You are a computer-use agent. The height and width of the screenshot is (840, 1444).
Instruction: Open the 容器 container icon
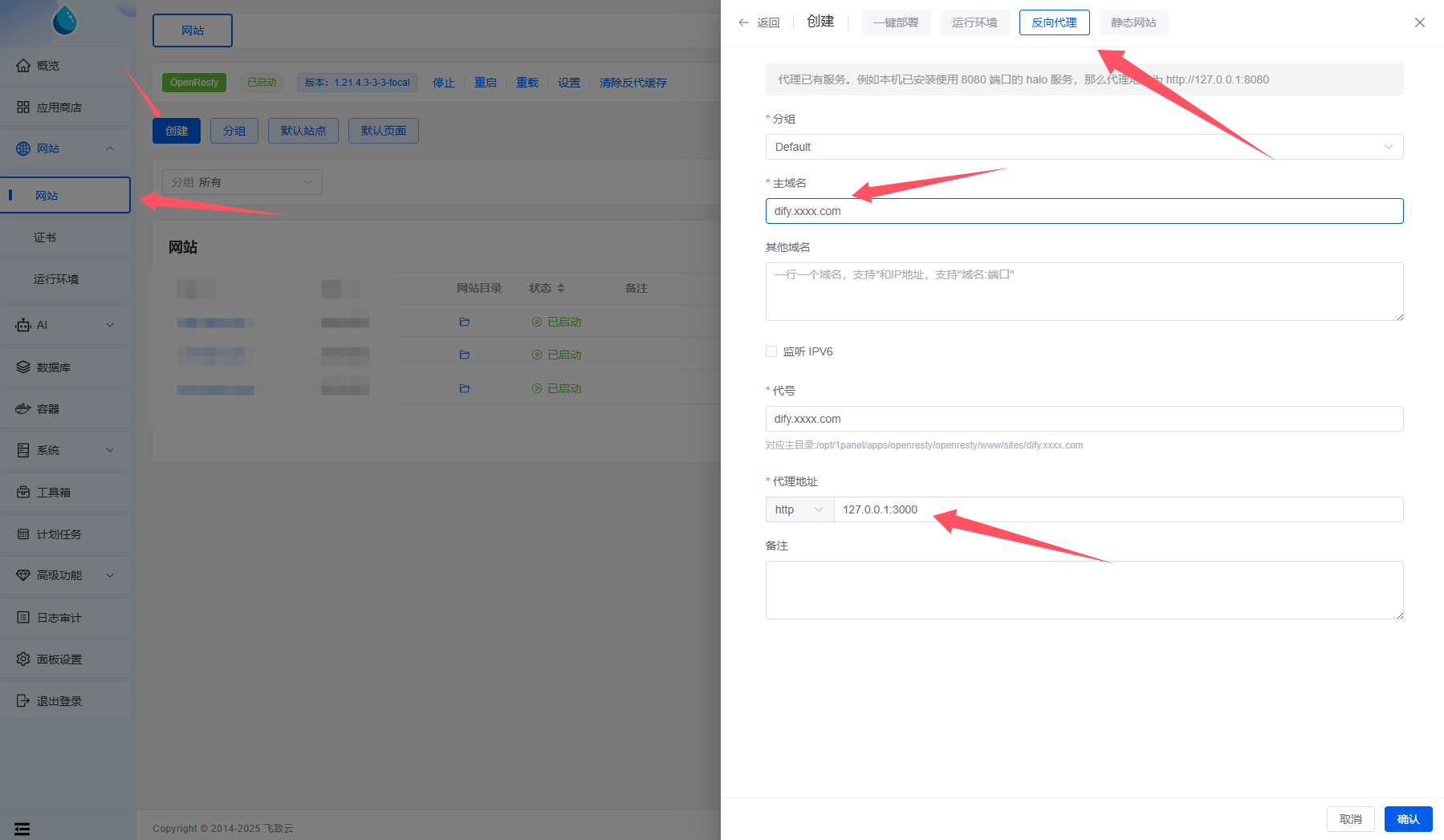click(x=23, y=409)
